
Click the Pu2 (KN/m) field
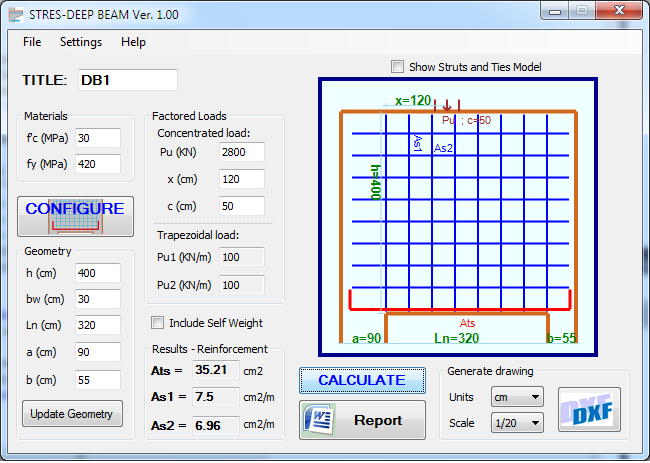click(242, 285)
